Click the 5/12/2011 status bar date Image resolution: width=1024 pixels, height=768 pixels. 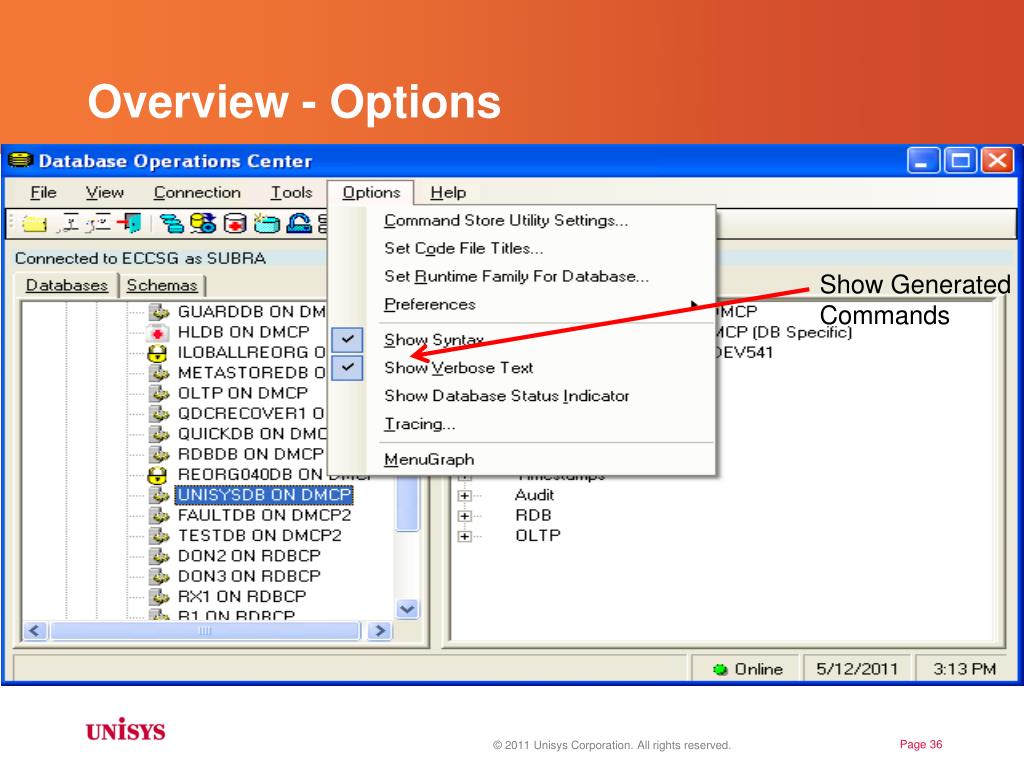pos(857,669)
